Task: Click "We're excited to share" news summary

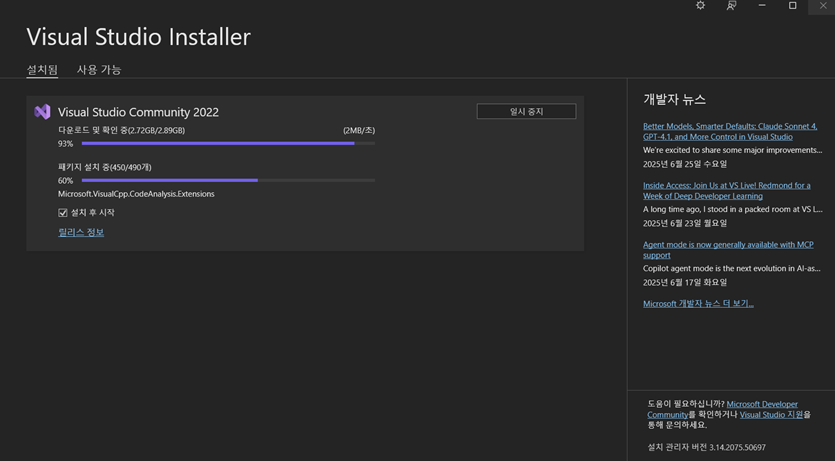Action: point(732,150)
